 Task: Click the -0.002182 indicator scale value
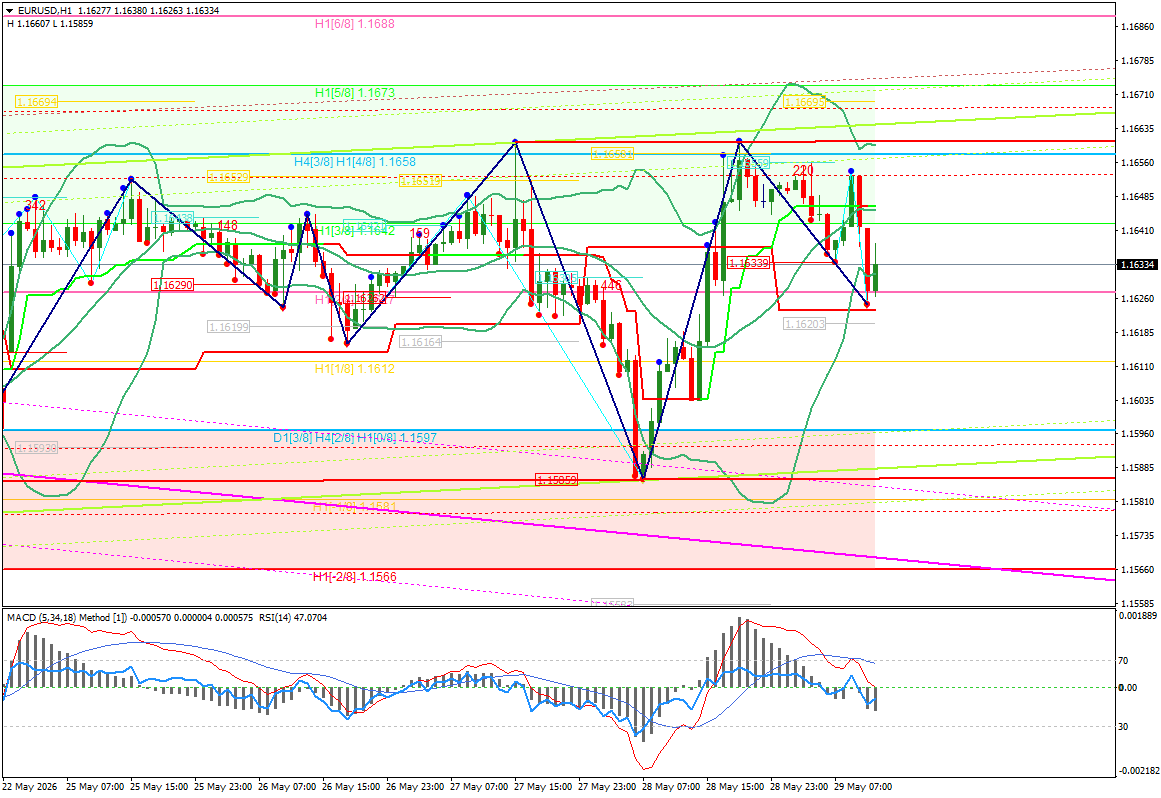click(x=1137, y=771)
